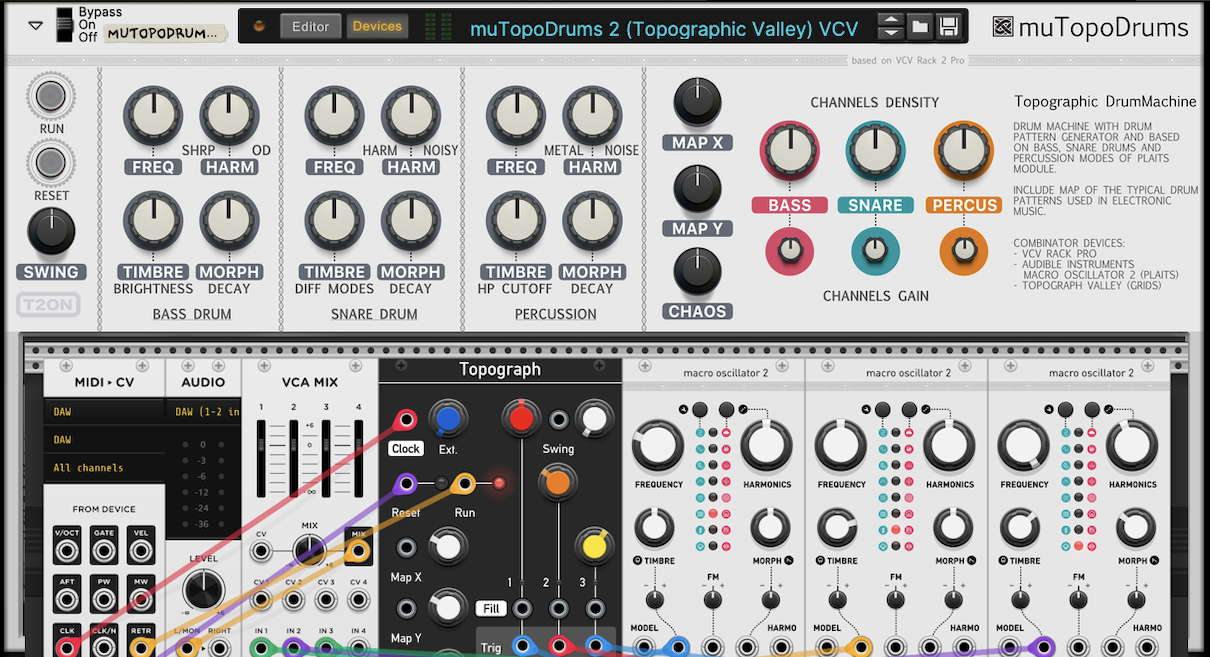Screen dimensions: 1210x657
Task: Click the Run input jack on Topograph
Action: pyautogui.click(x=463, y=485)
